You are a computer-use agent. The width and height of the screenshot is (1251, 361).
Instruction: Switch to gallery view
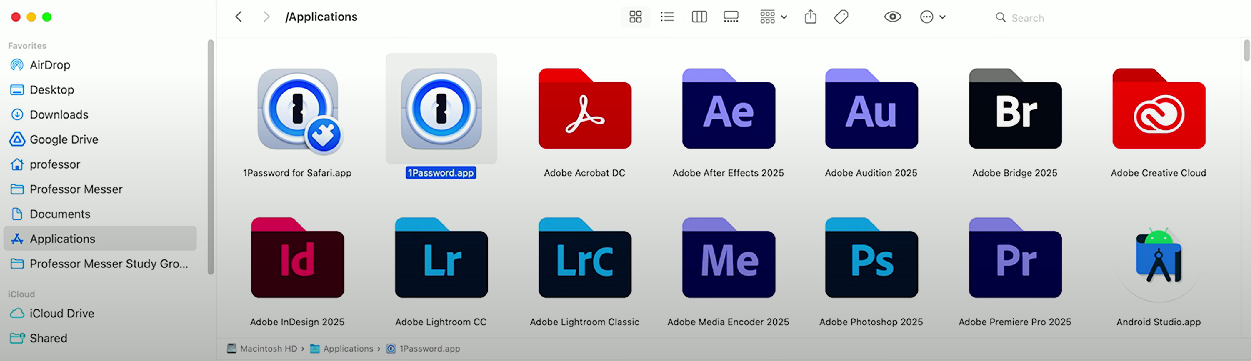coord(731,17)
